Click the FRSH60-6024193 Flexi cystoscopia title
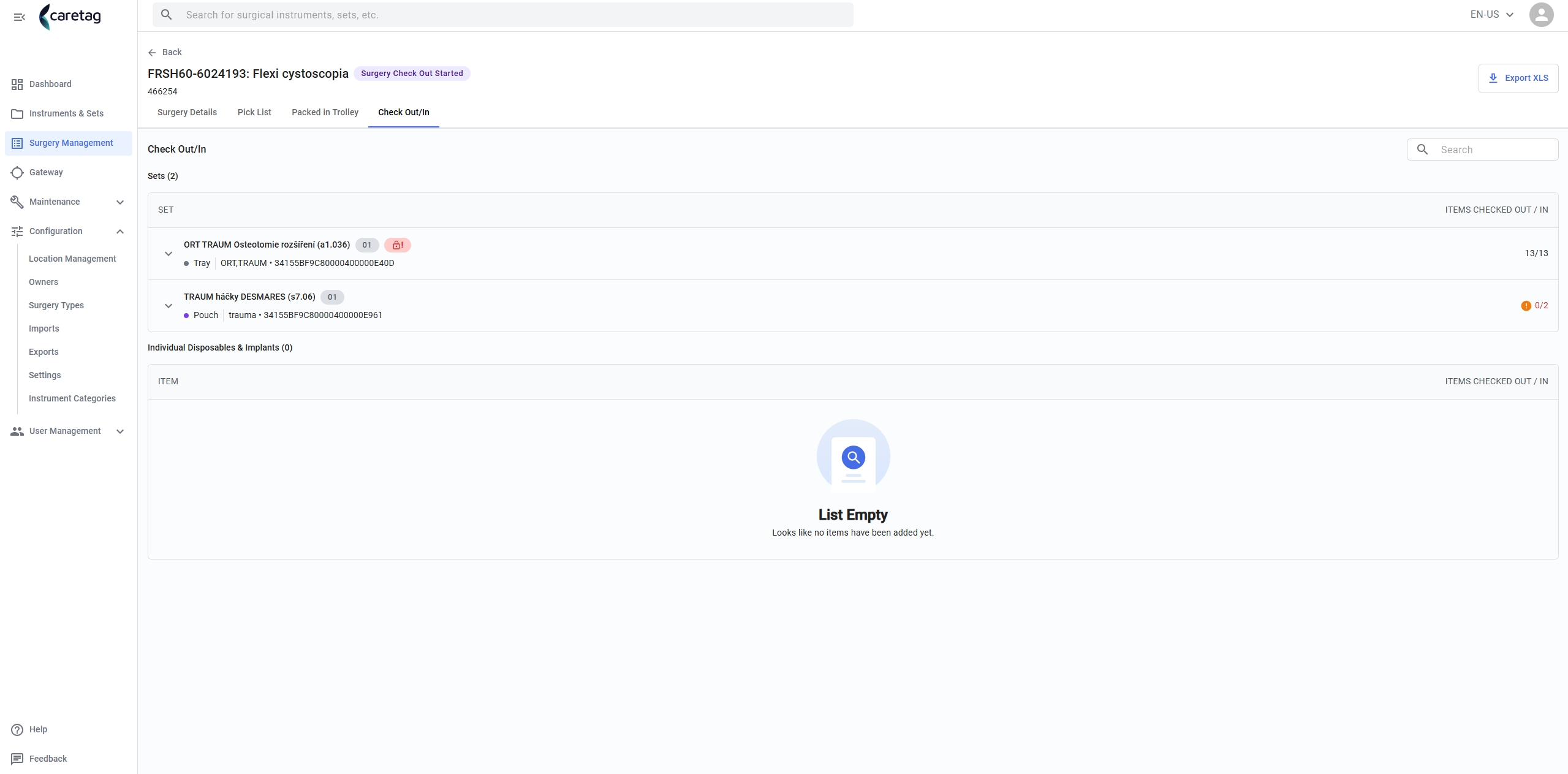Image resolution: width=1568 pixels, height=774 pixels. coord(248,74)
